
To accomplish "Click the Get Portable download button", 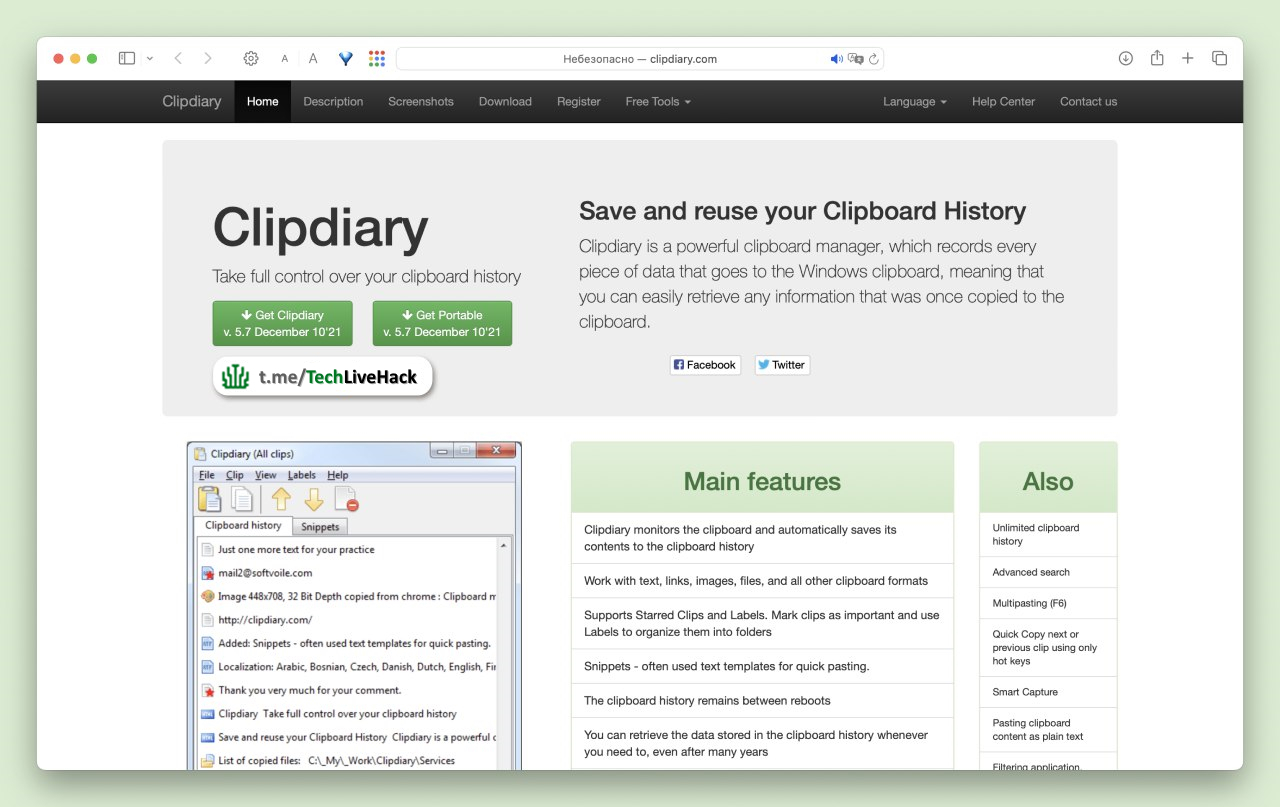I will [442, 323].
